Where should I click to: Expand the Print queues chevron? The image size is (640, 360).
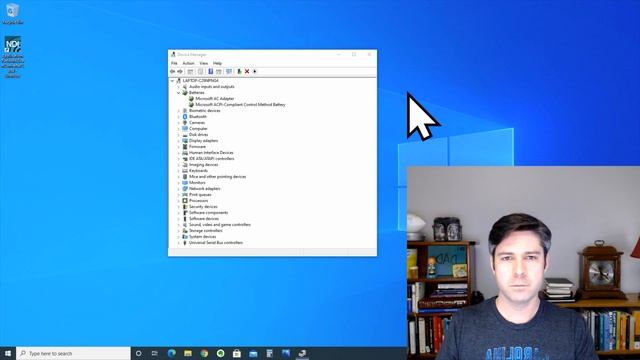tap(178, 195)
